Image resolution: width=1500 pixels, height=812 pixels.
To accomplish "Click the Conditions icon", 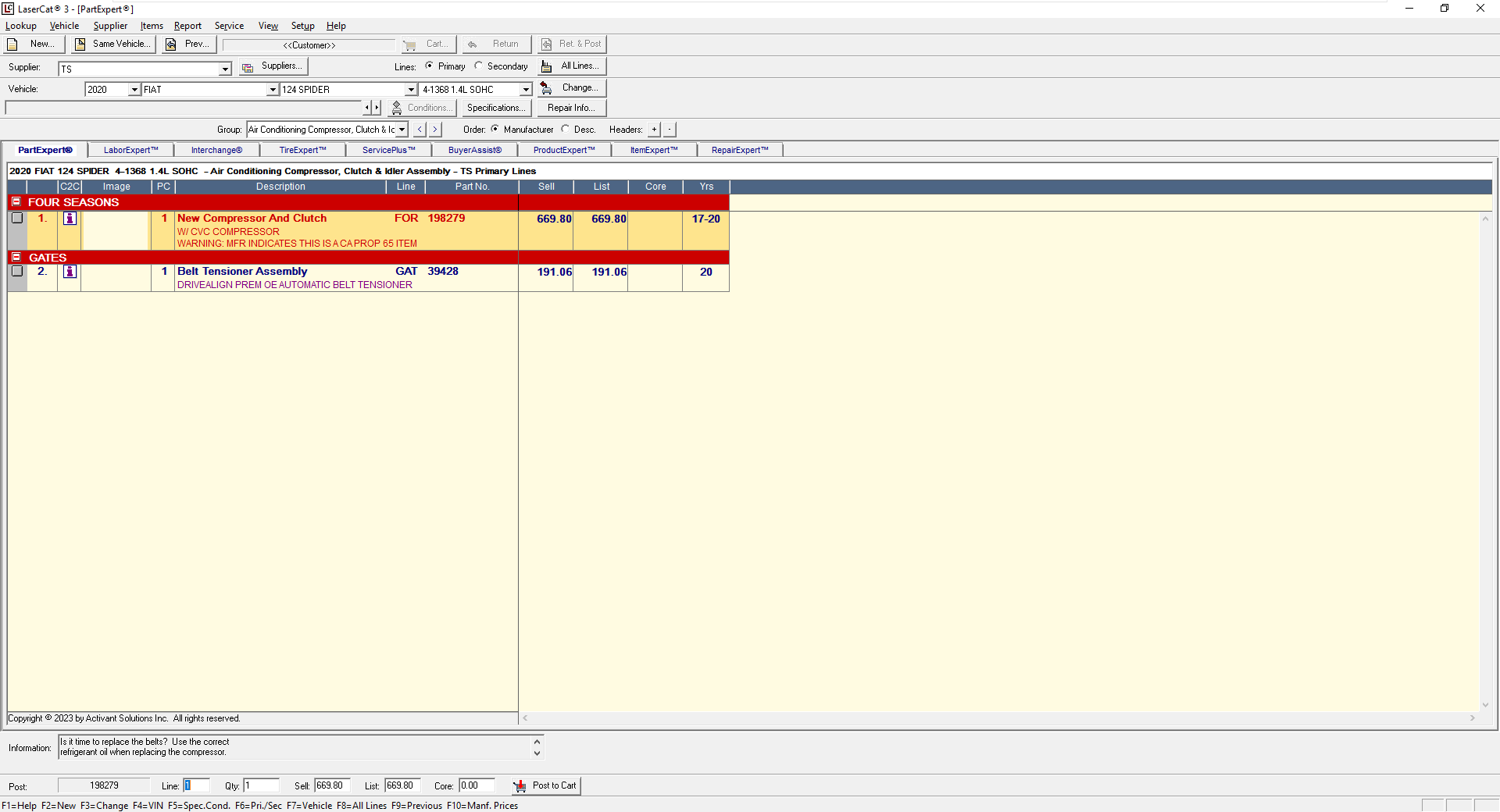I will [397, 108].
